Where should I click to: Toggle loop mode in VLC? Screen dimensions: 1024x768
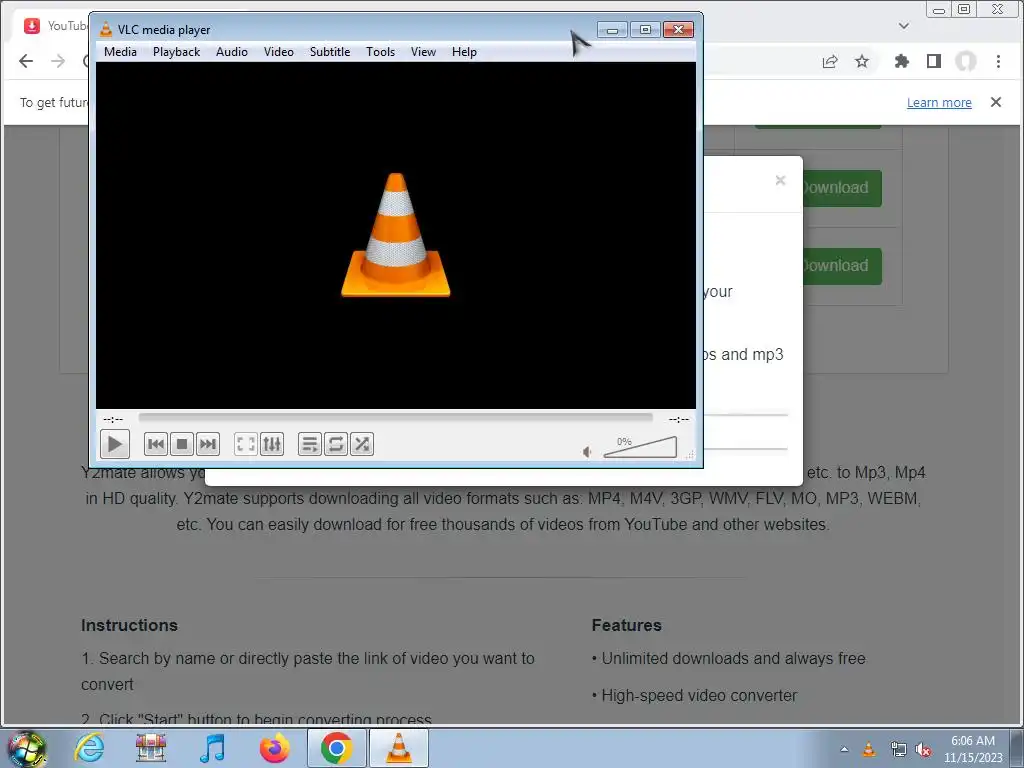point(336,445)
